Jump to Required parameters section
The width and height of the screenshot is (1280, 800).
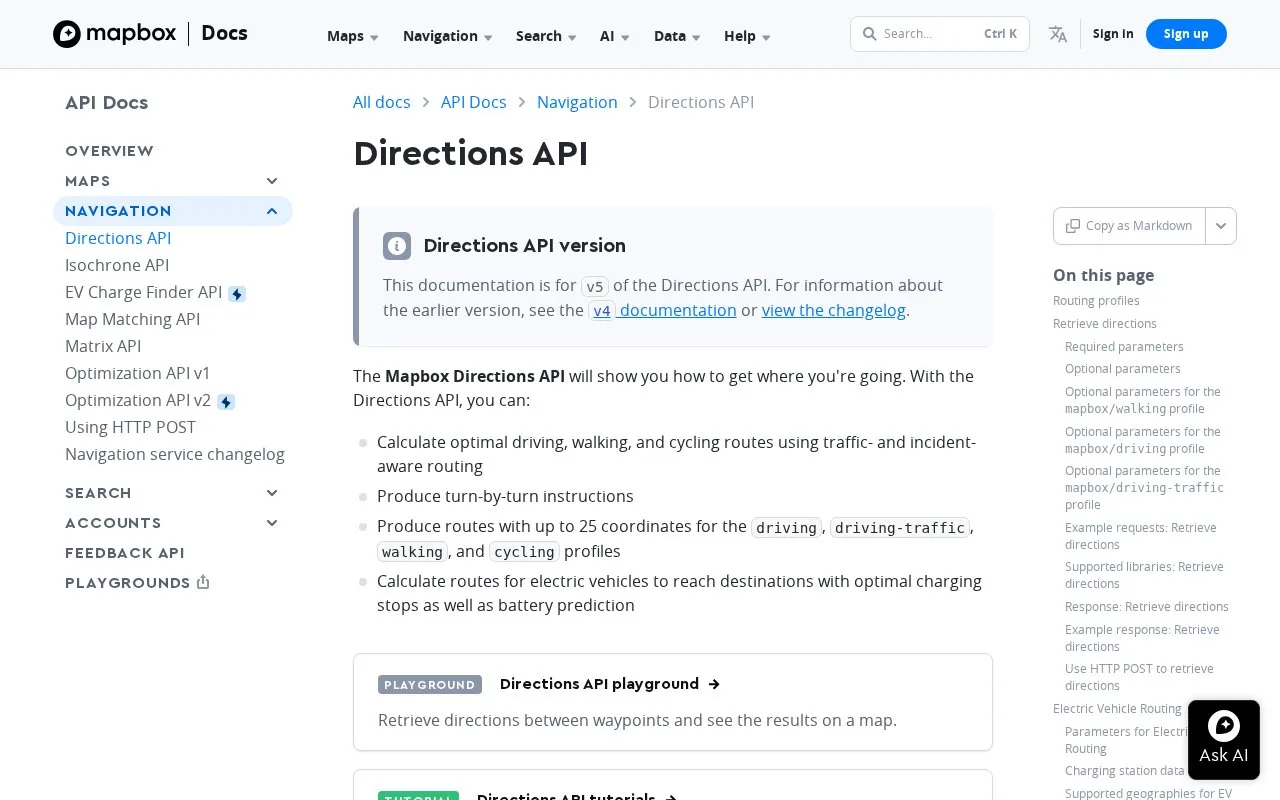coord(1124,347)
